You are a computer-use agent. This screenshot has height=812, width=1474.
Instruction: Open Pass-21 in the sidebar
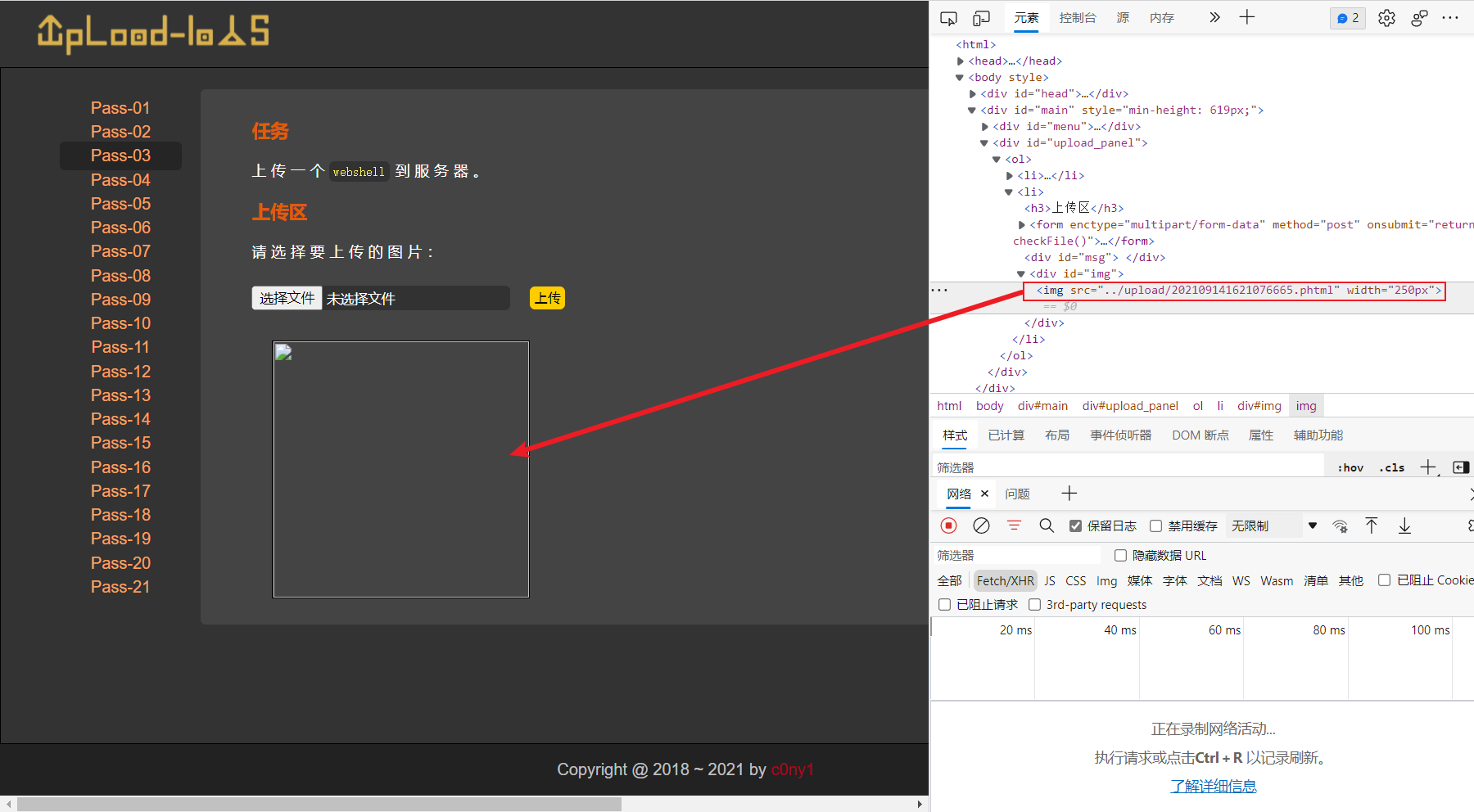point(120,587)
